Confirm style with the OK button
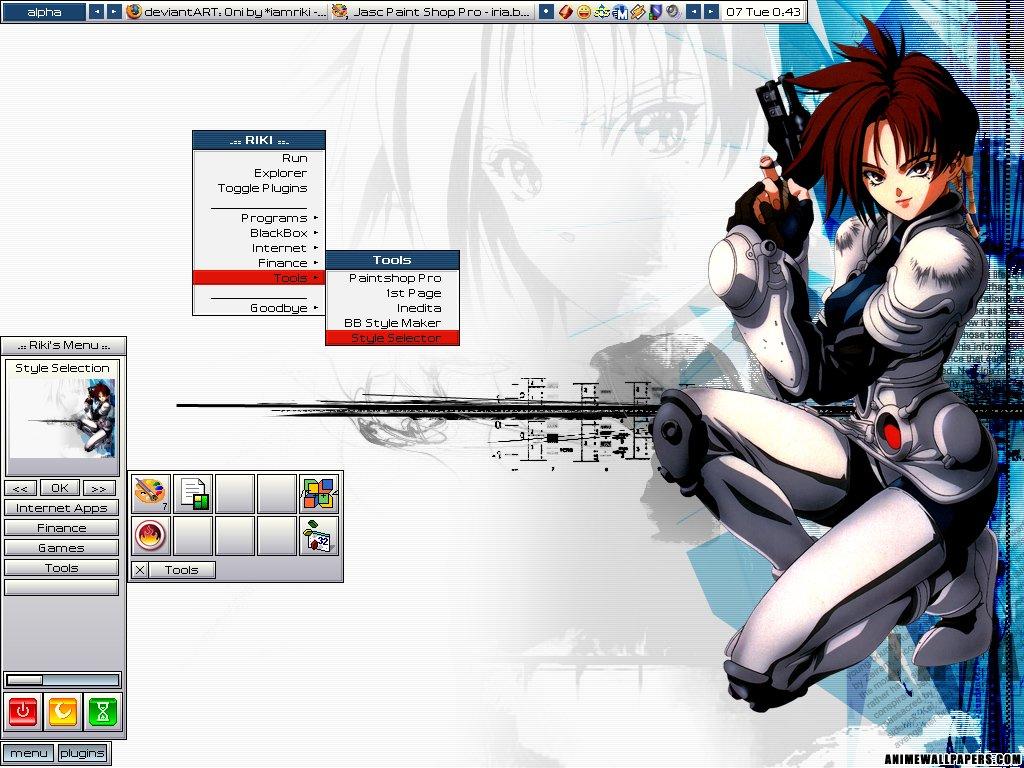This screenshot has width=1024, height=768. coord(60,488)
